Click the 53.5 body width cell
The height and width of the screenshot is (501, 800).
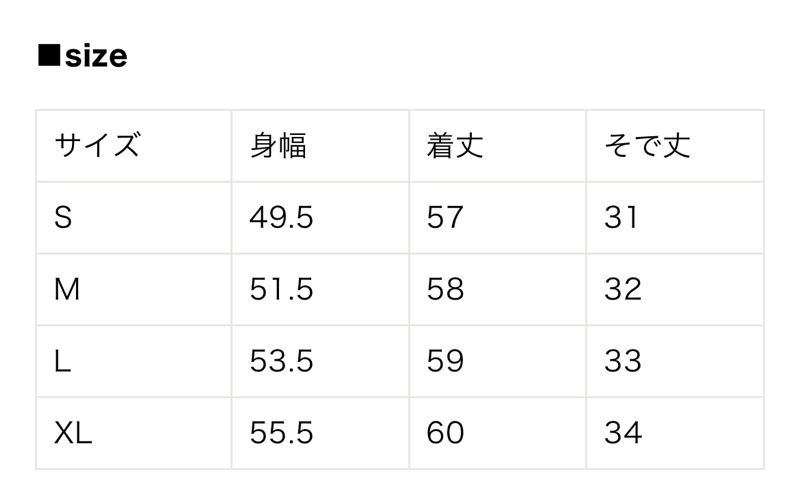coord(281,361)
